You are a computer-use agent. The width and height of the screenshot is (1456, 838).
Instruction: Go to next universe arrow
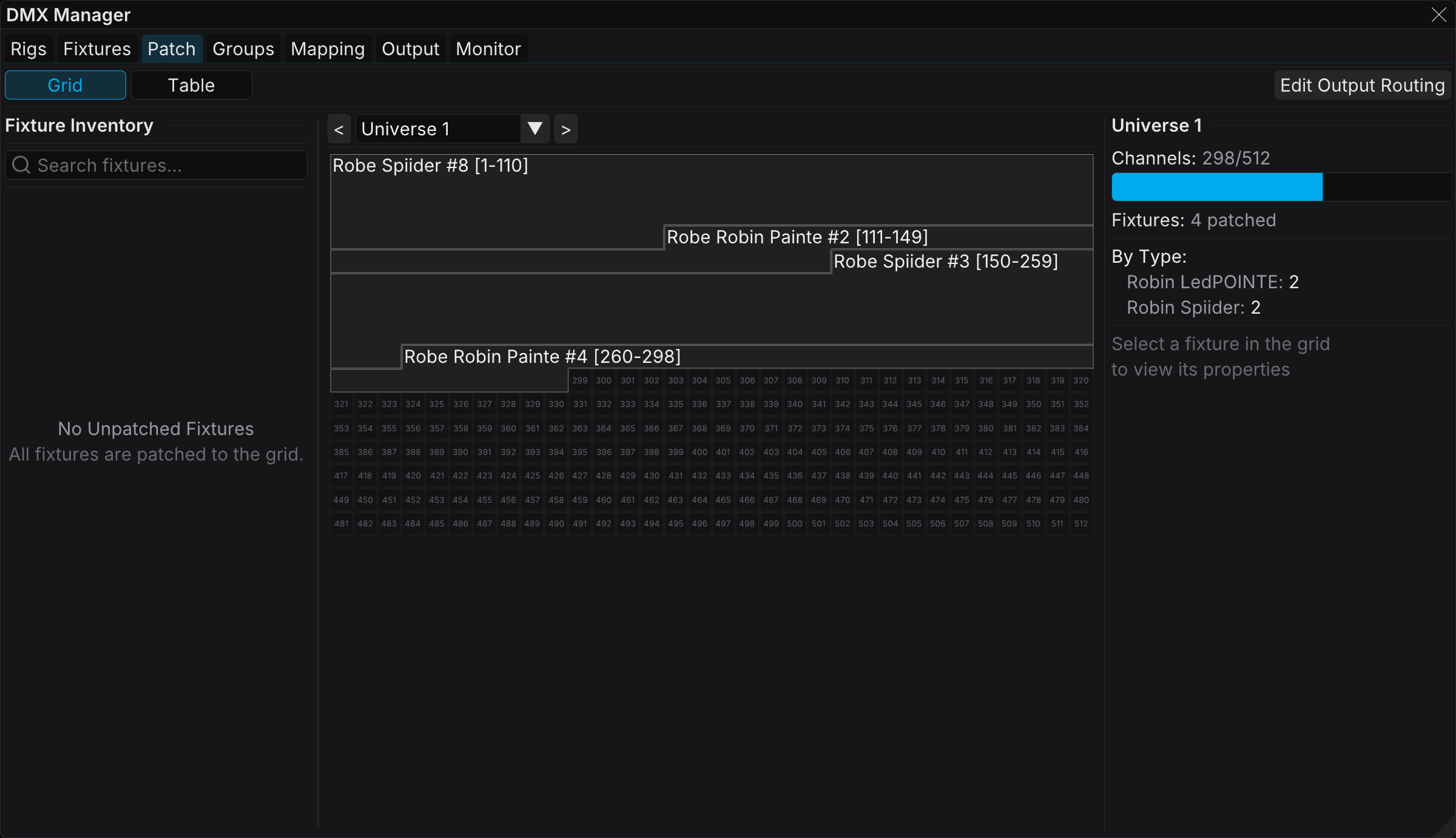tap(566, 129)
